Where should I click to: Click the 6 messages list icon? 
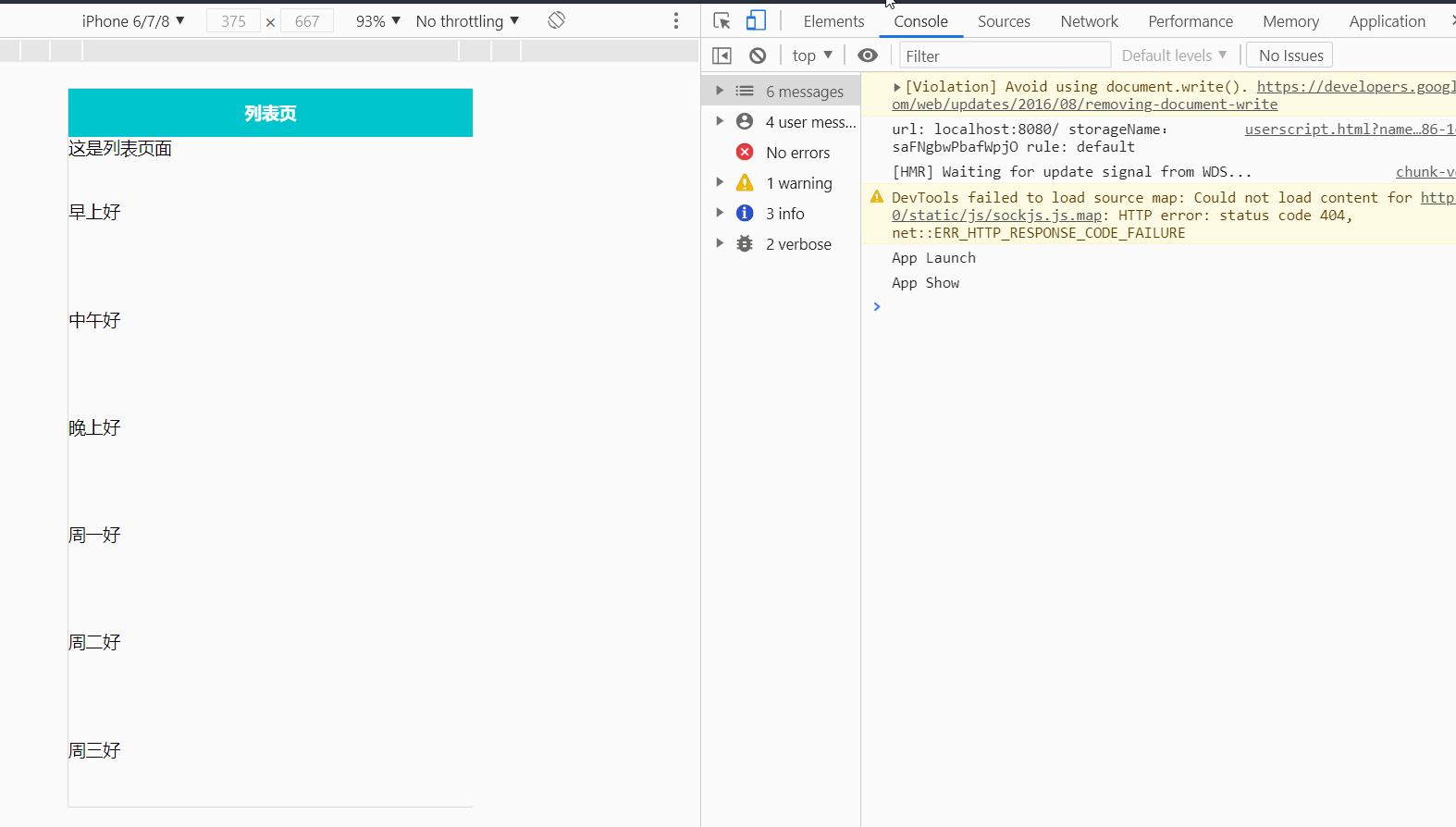[745, 91]
